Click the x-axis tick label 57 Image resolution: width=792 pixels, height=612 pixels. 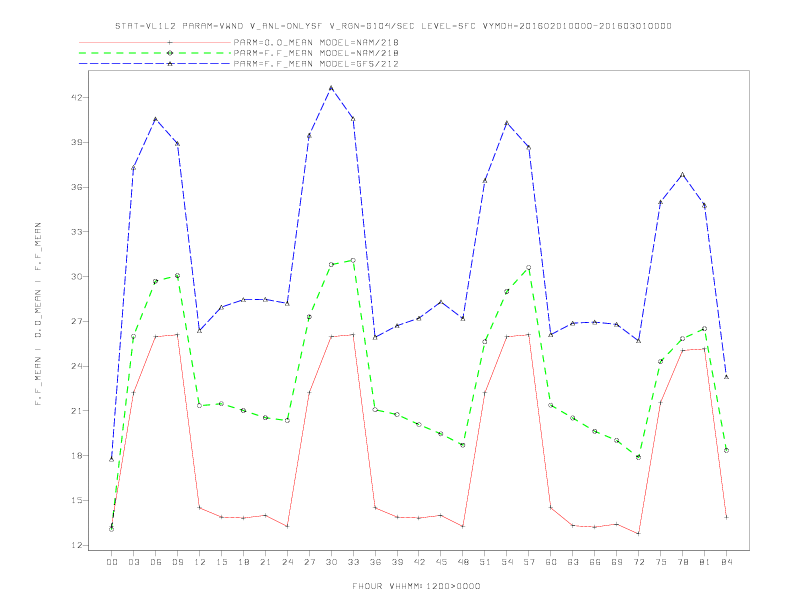(x=529, y=562)
